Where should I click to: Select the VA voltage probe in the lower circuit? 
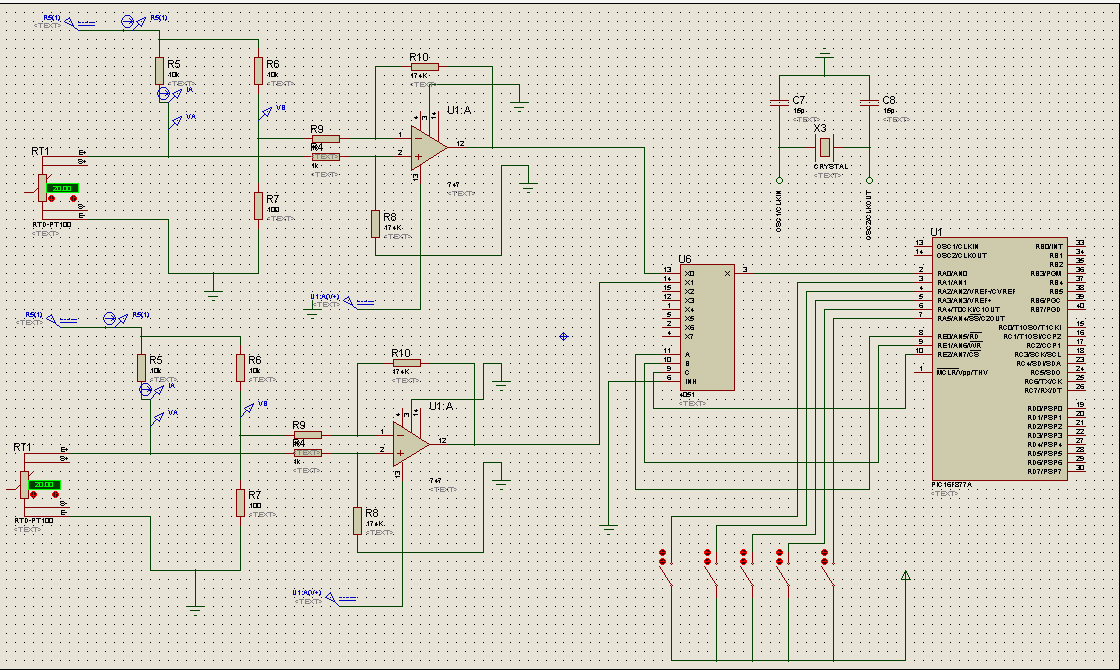(158, 419)
